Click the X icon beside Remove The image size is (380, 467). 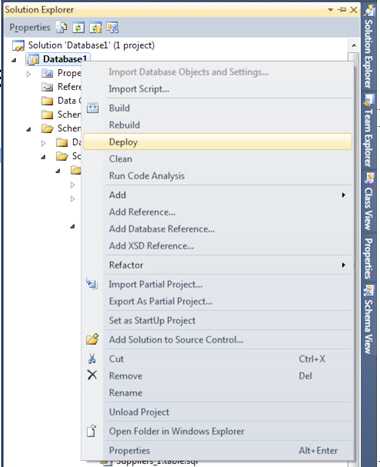pyautogui.click(x=92, y=375)
